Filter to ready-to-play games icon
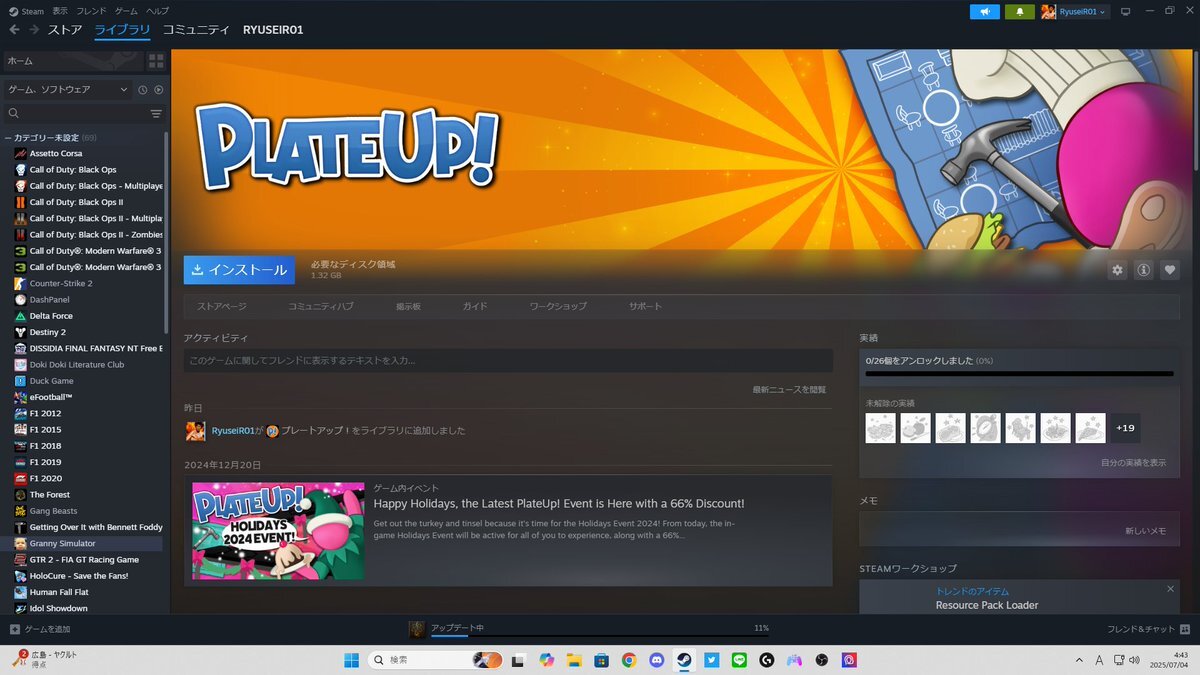 point(158,90)
